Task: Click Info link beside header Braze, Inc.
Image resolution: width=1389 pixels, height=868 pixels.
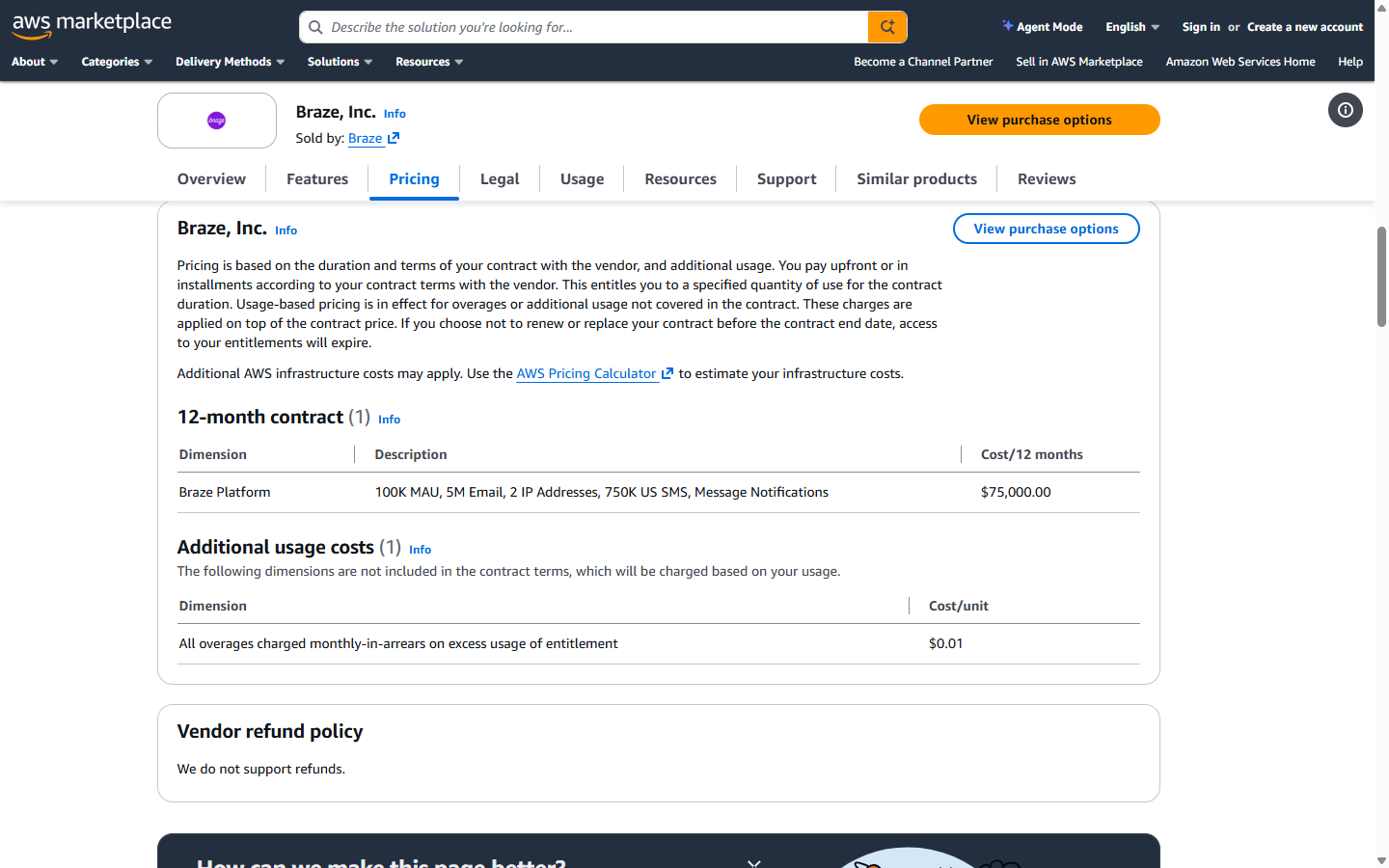Action: pyautogui.click(x=395, y=114)
